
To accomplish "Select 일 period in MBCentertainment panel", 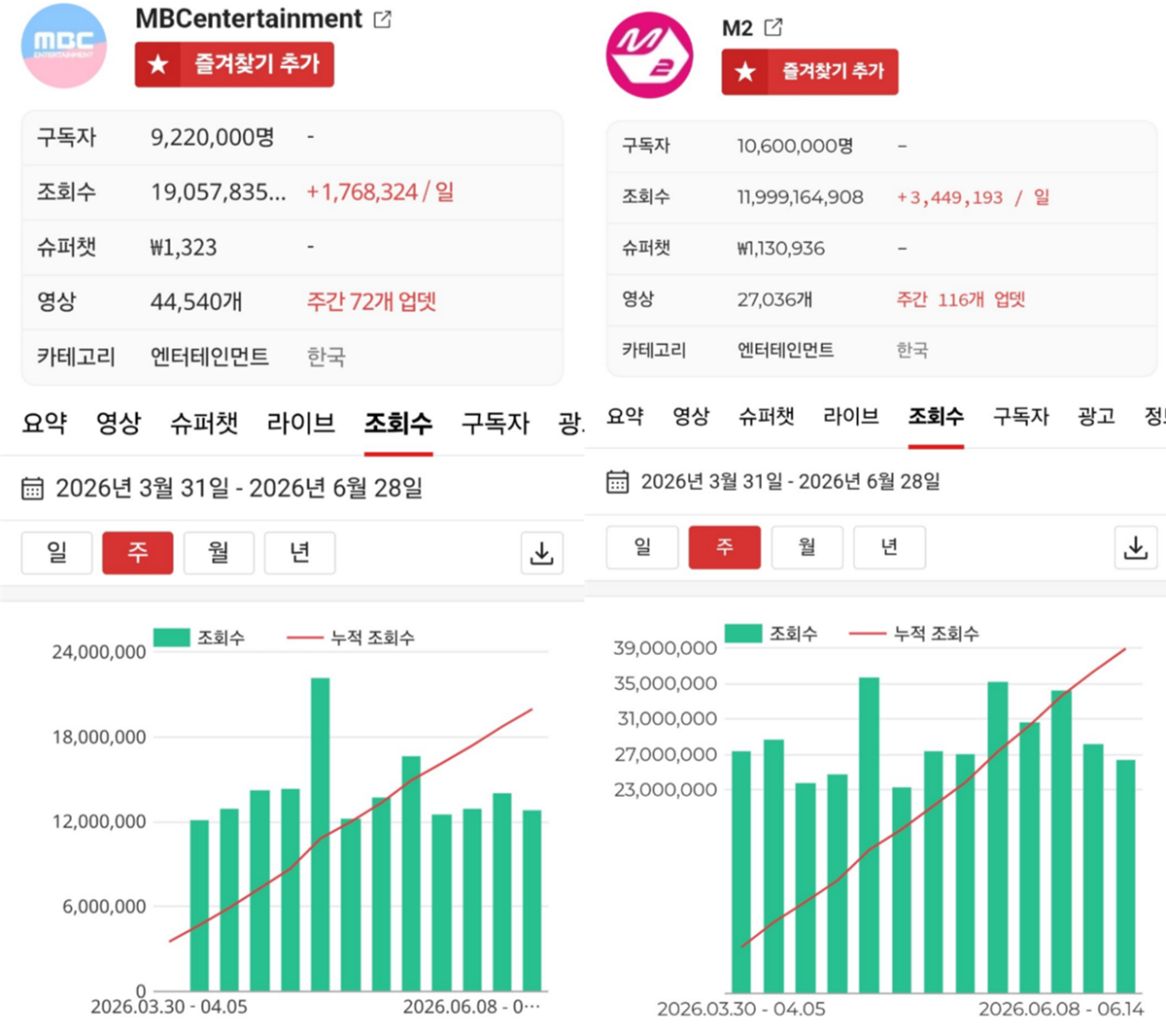I will (57, 553).
